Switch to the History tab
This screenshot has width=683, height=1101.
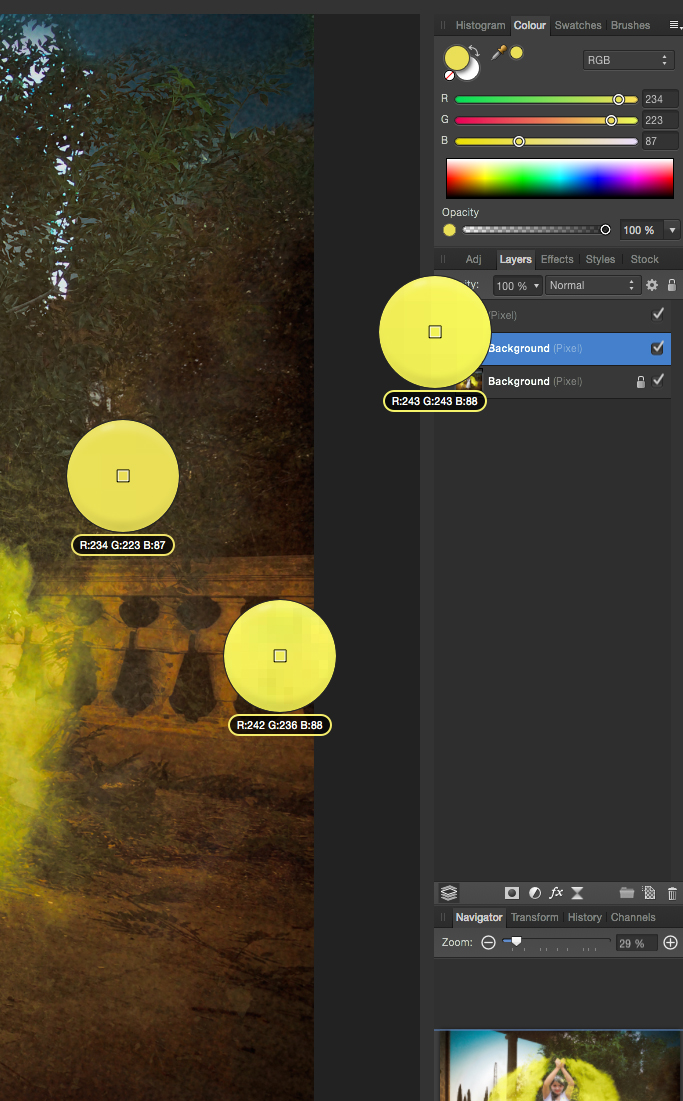[x=585, y=917]
